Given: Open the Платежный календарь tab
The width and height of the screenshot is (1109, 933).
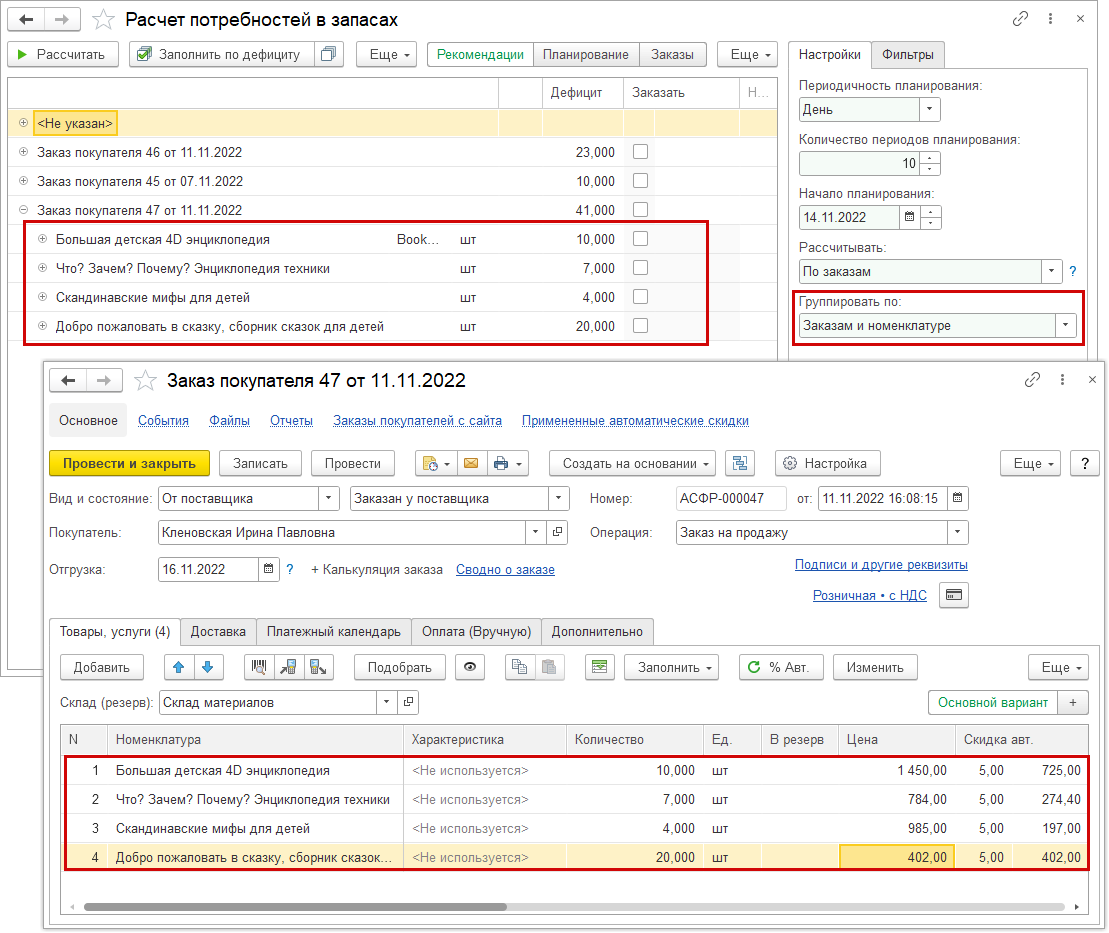Looking at the screenshot, I should point(334,631).
